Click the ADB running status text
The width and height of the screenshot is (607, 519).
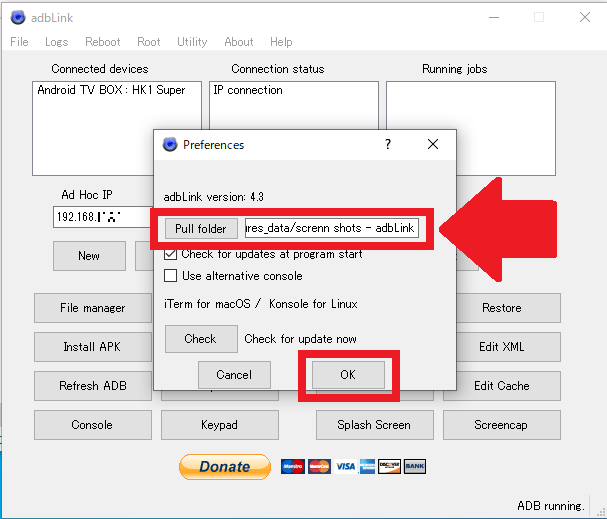coord(551,506)
